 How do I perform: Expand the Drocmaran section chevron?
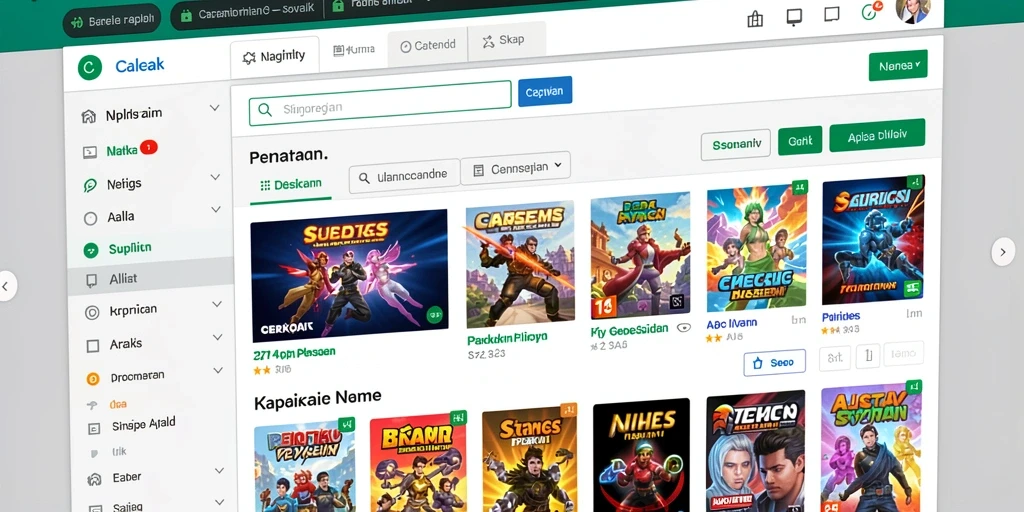[218, 370]
